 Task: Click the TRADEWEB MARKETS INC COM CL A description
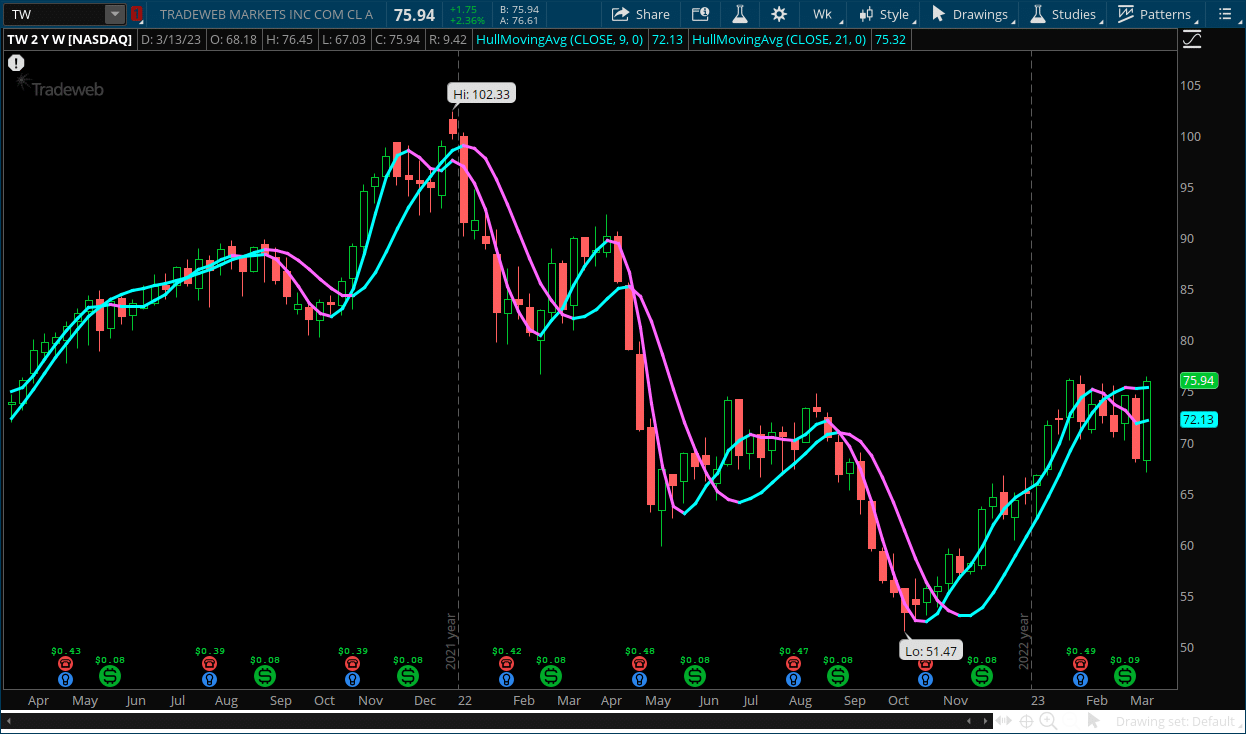point(266,14)
